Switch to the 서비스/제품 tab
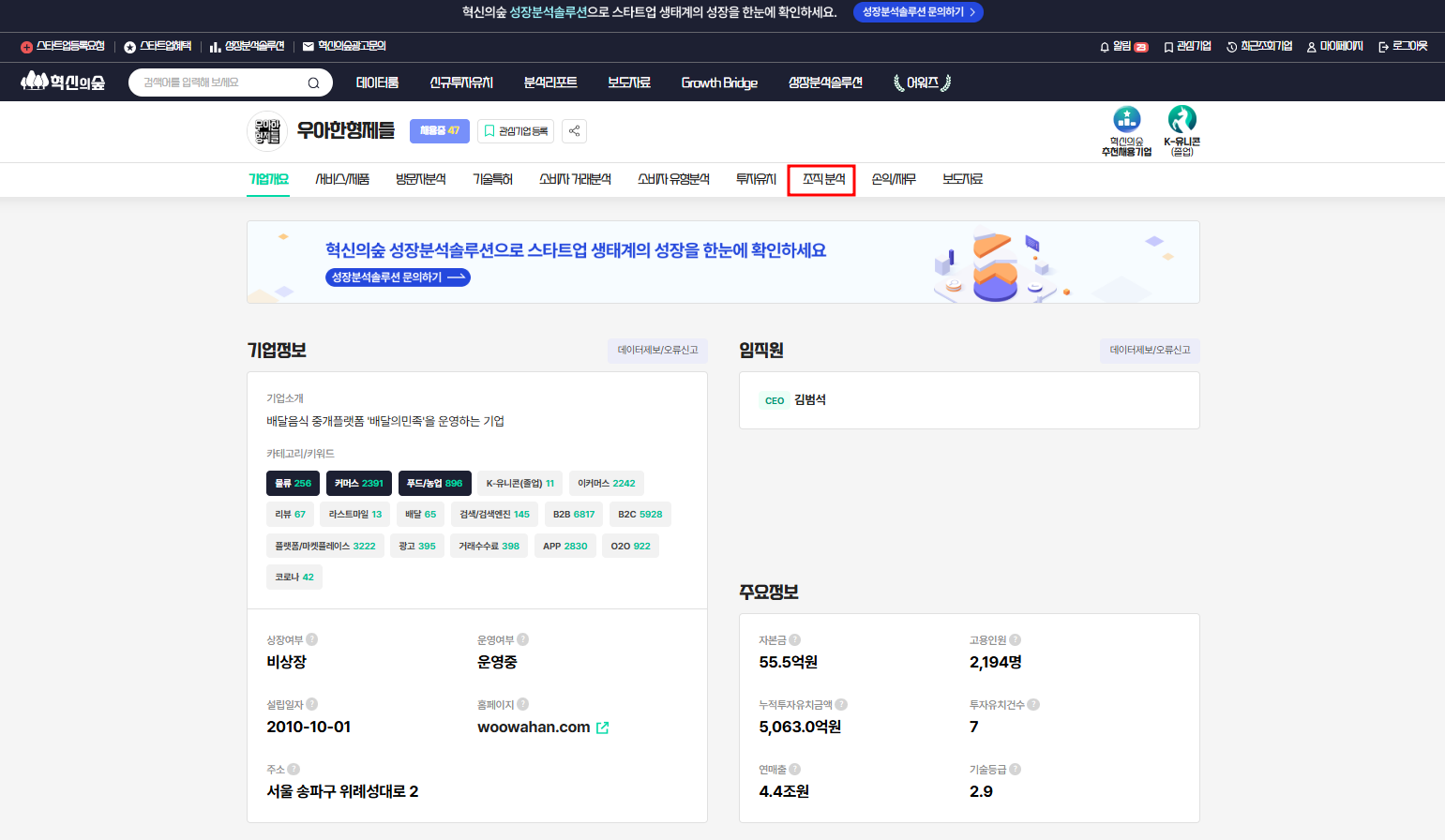 (342, 179)
